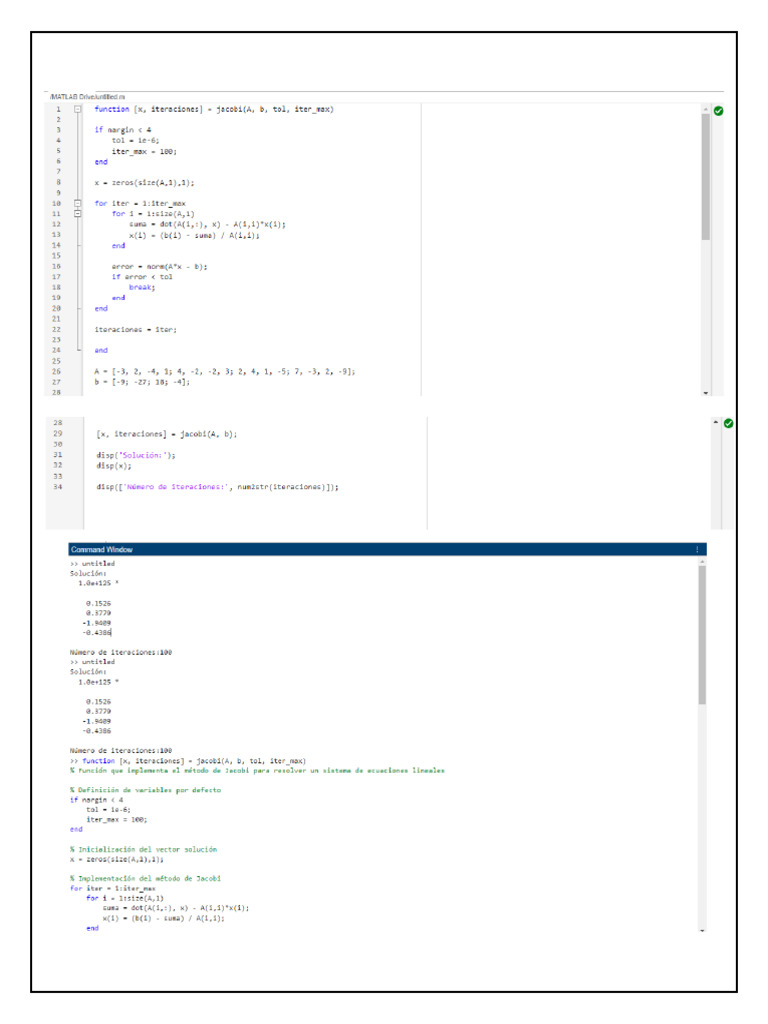Click the top editor's scroll-down arrow
Image resolution: width=768 pixels, height=1024 pixels.
pyautogui.click(x=705, y=392)
